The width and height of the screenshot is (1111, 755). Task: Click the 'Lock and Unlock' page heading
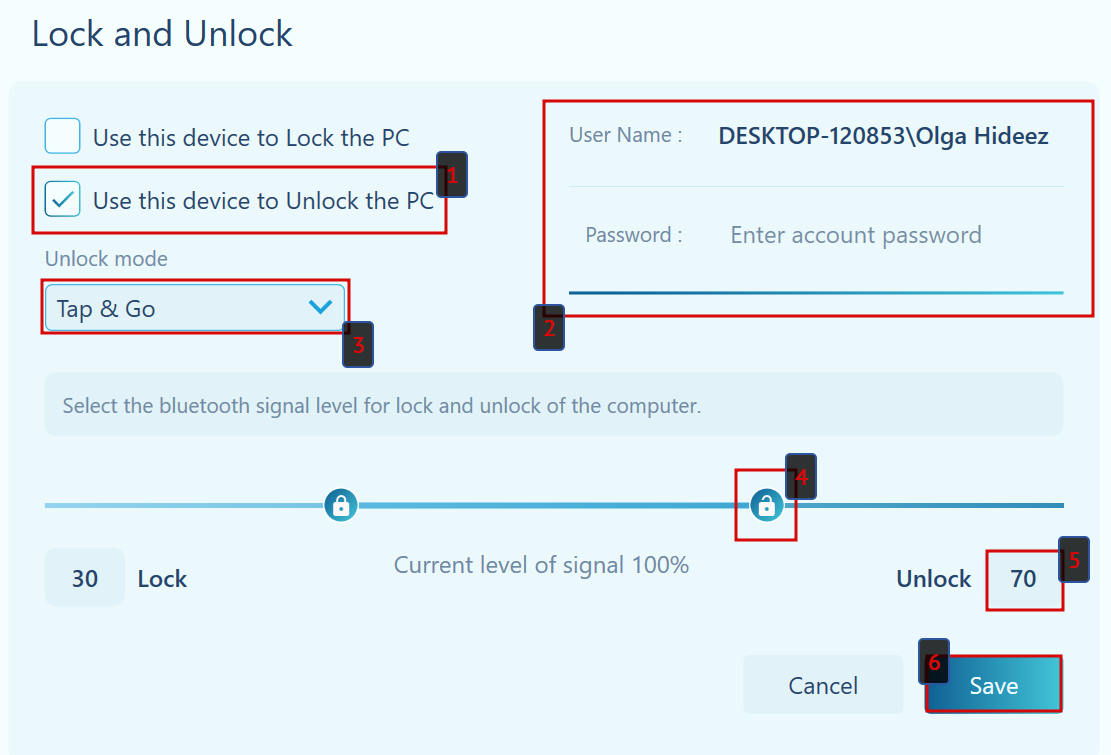[162, 34]
